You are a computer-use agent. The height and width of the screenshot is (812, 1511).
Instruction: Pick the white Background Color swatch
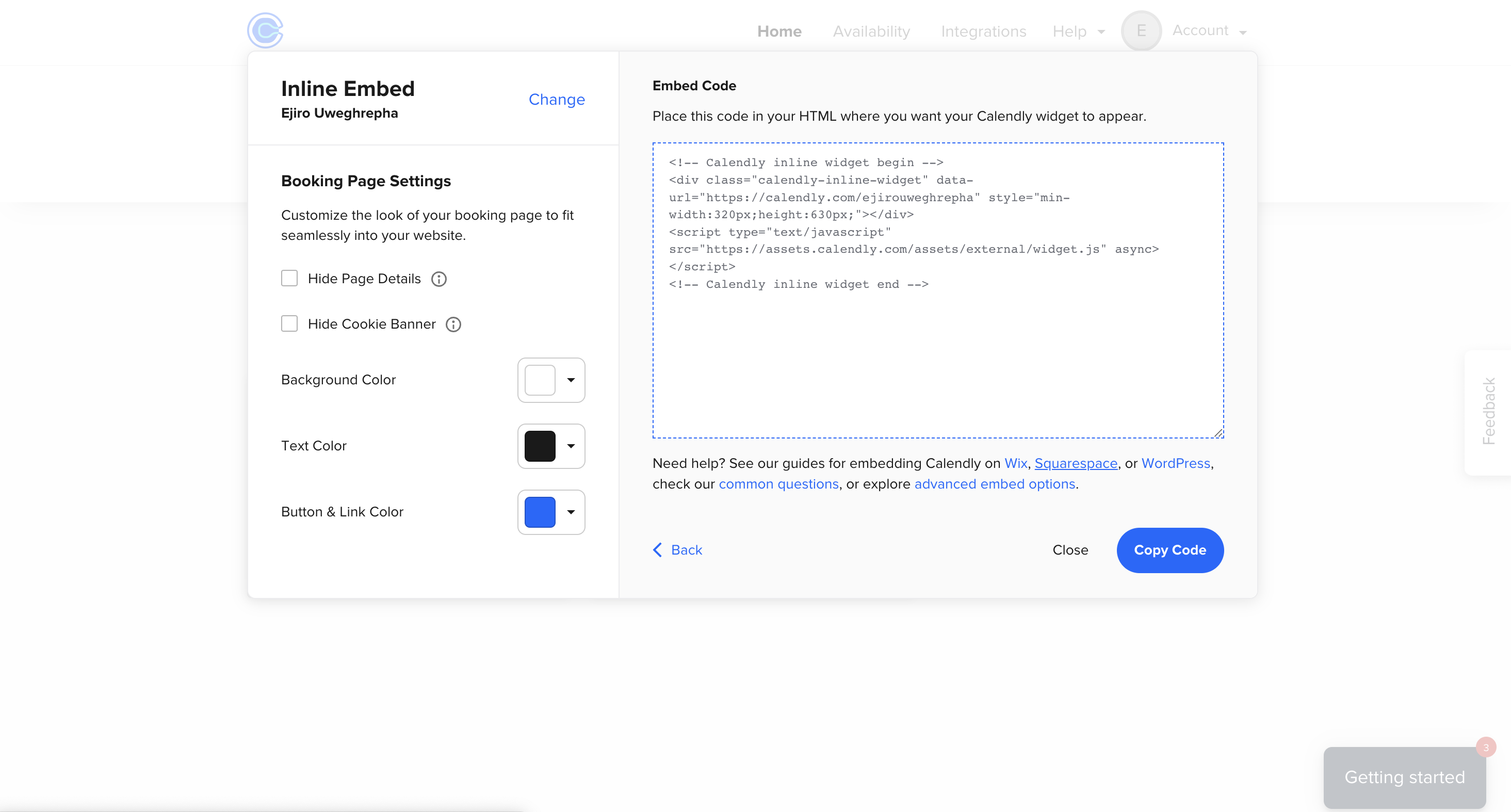tap(540, 380)
